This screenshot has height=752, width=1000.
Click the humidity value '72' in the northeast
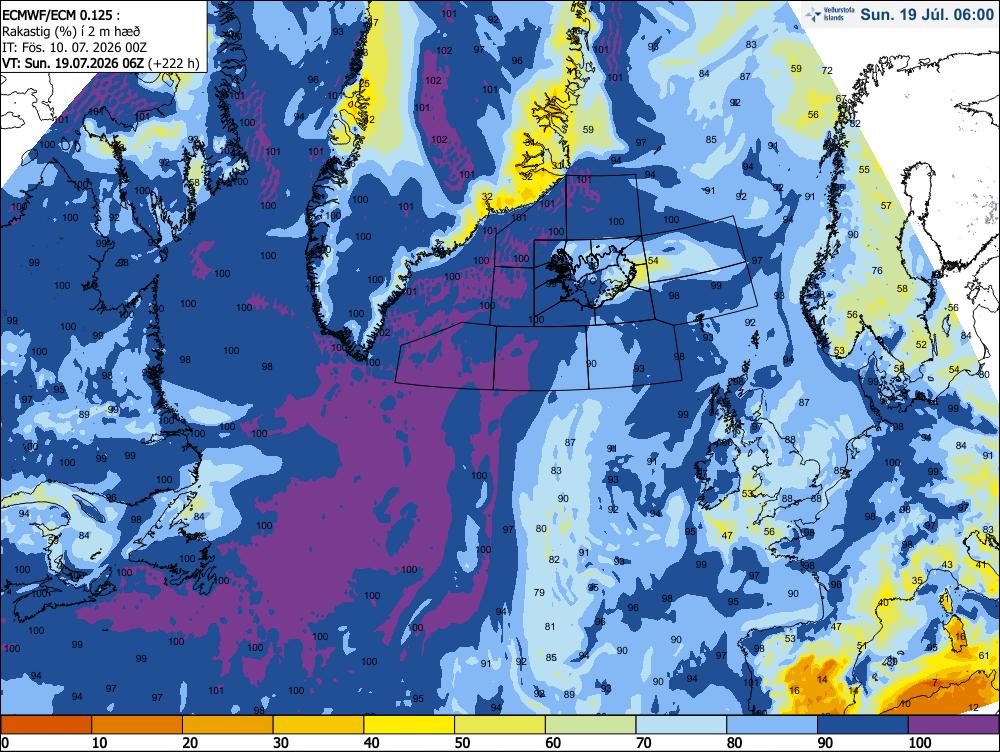(x=827, y=70)
